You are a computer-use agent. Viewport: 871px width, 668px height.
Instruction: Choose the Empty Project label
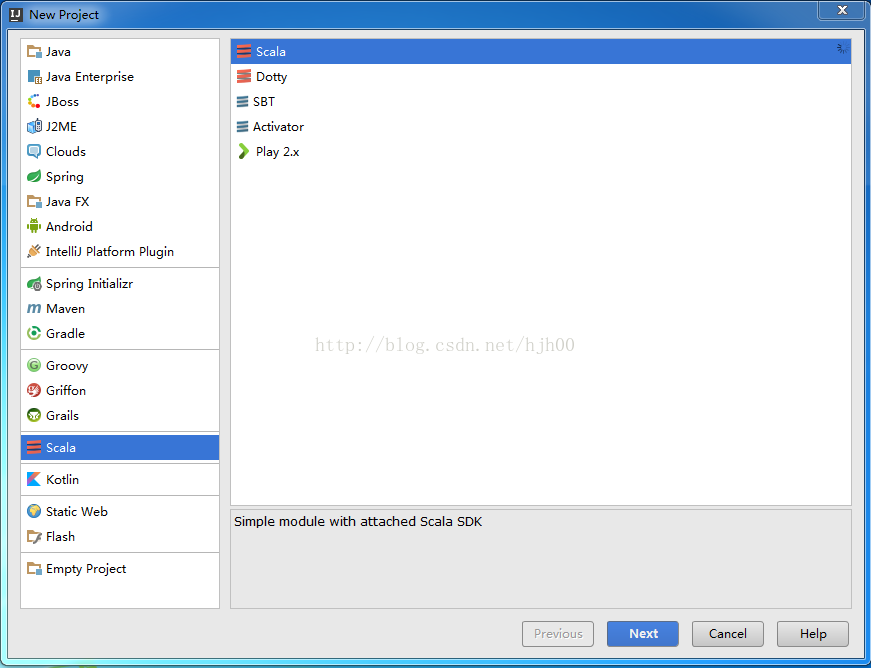pyautogui.click(x=86, y=569)
